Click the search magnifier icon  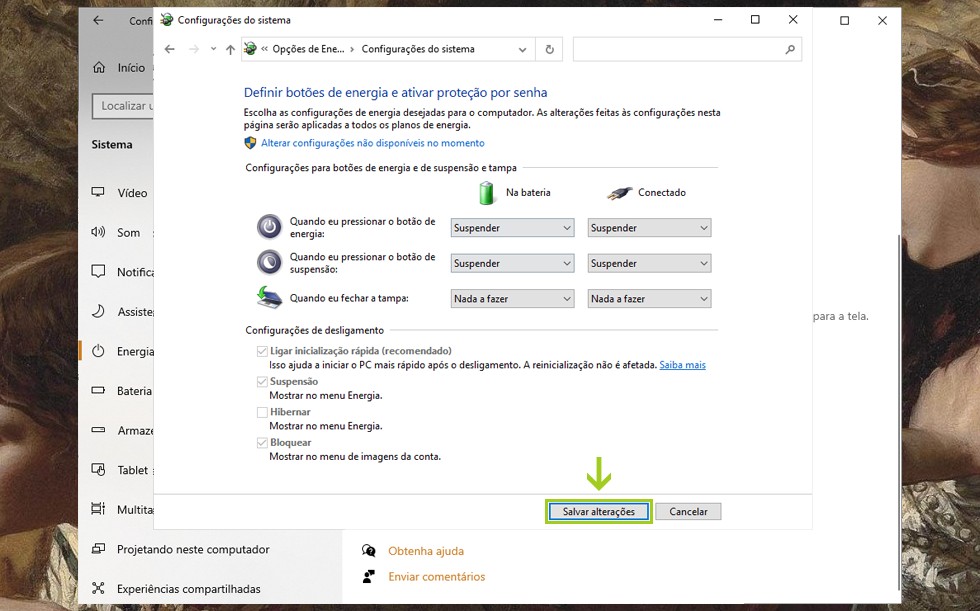tap(790, 49)
